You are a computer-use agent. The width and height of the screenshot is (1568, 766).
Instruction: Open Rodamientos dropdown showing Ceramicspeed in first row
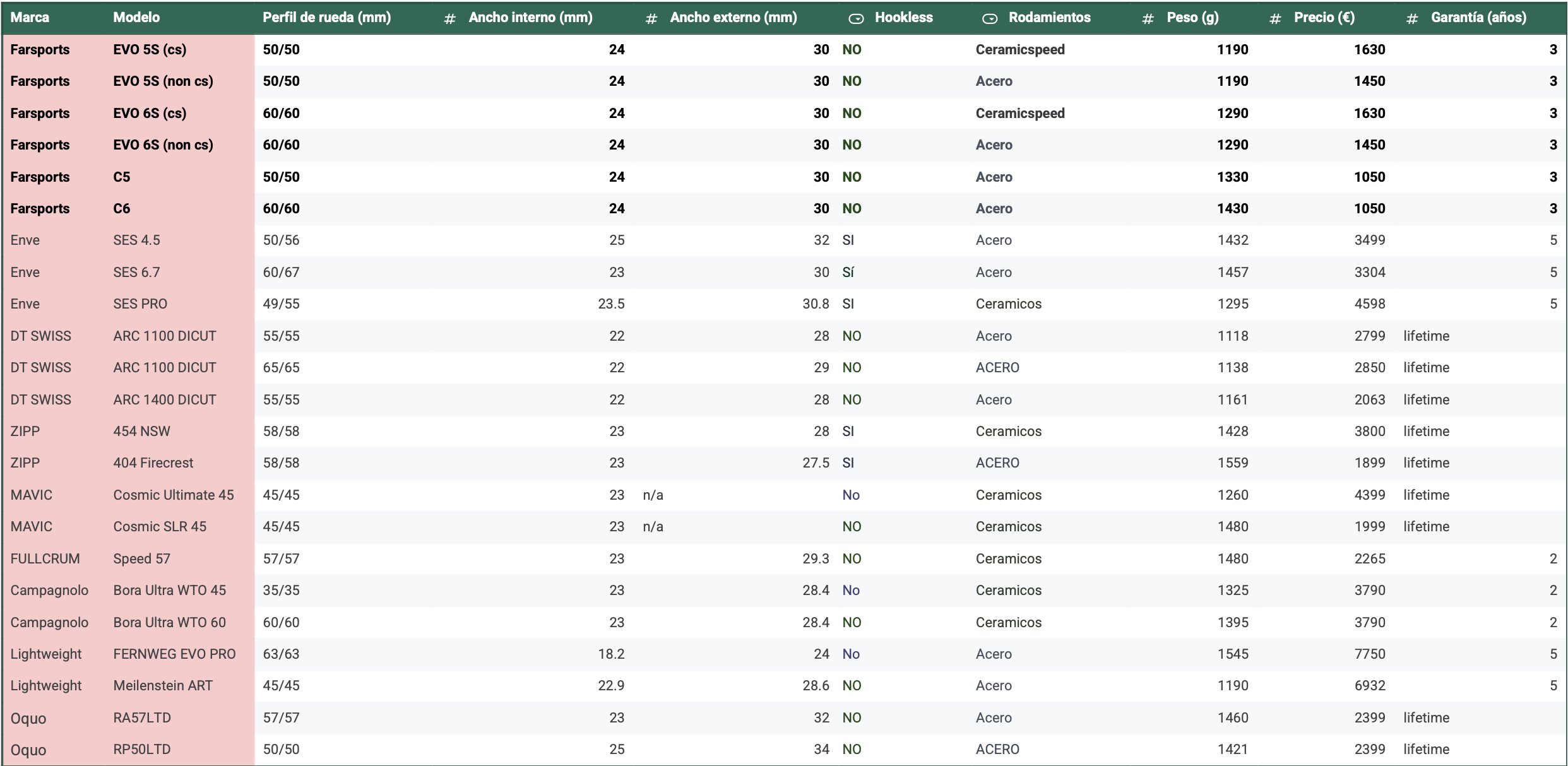[1019, 50]
